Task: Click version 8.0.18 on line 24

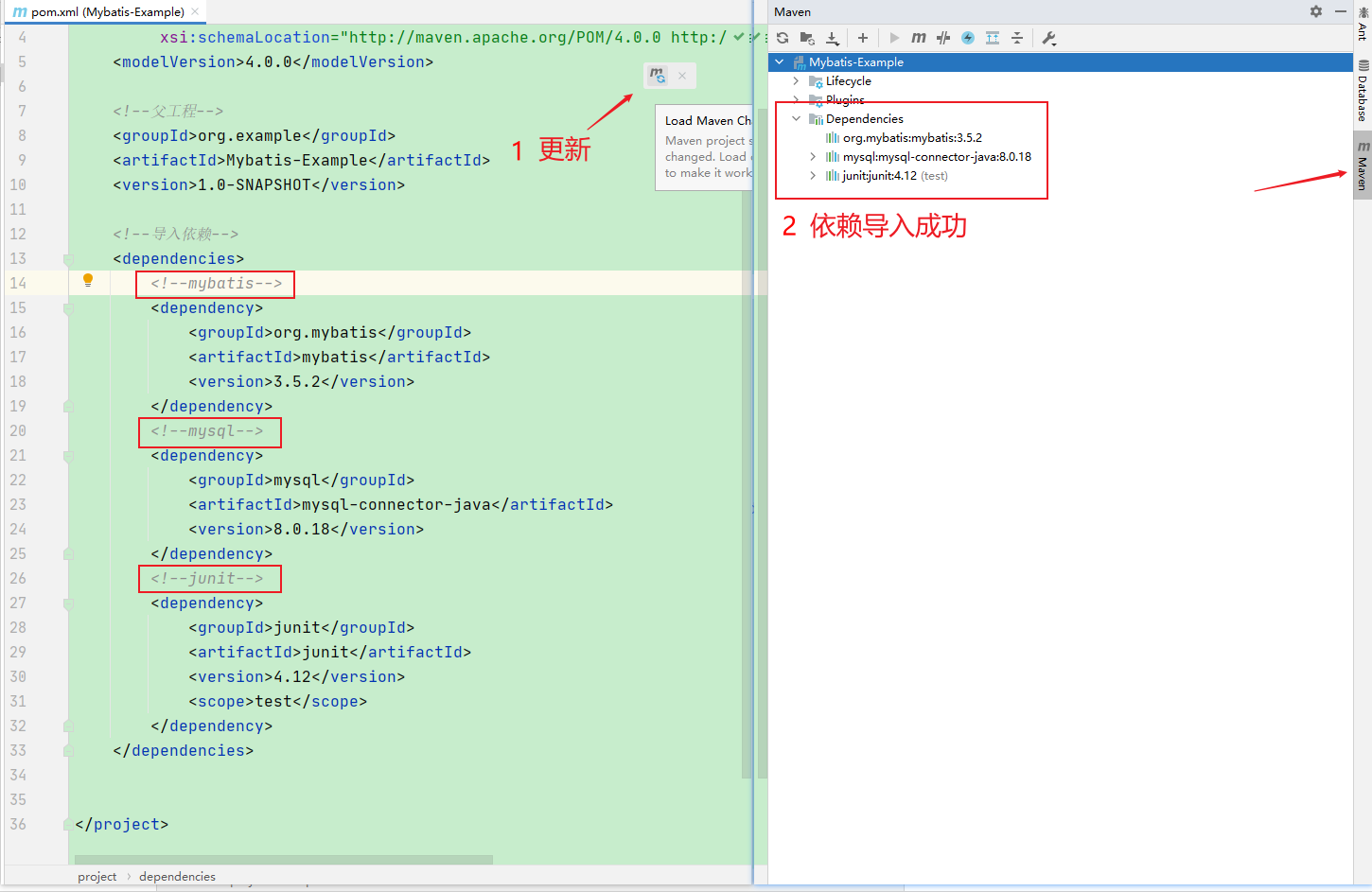Action: pos(302,529)
